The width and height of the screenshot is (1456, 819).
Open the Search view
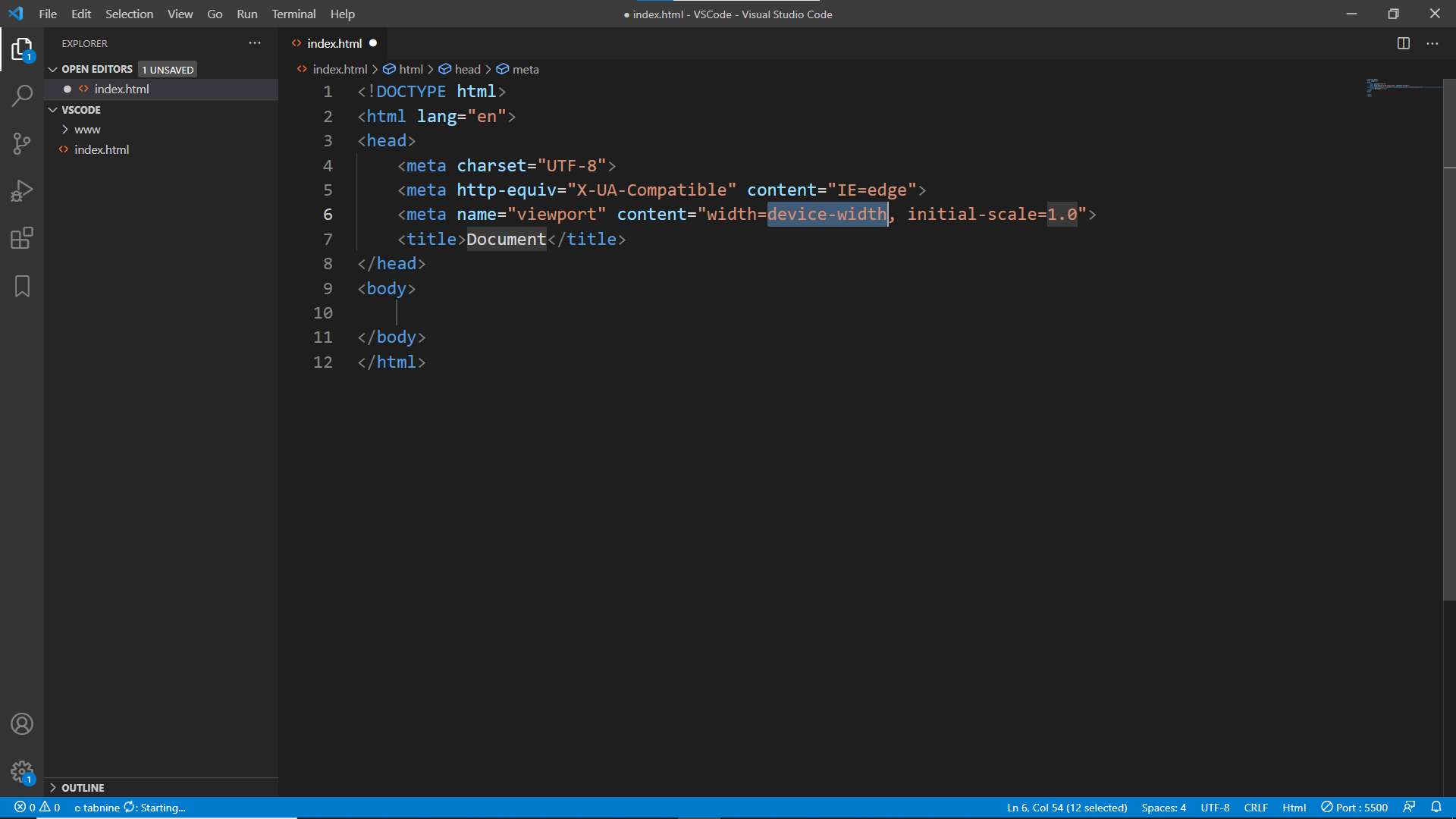pos(22,96)
